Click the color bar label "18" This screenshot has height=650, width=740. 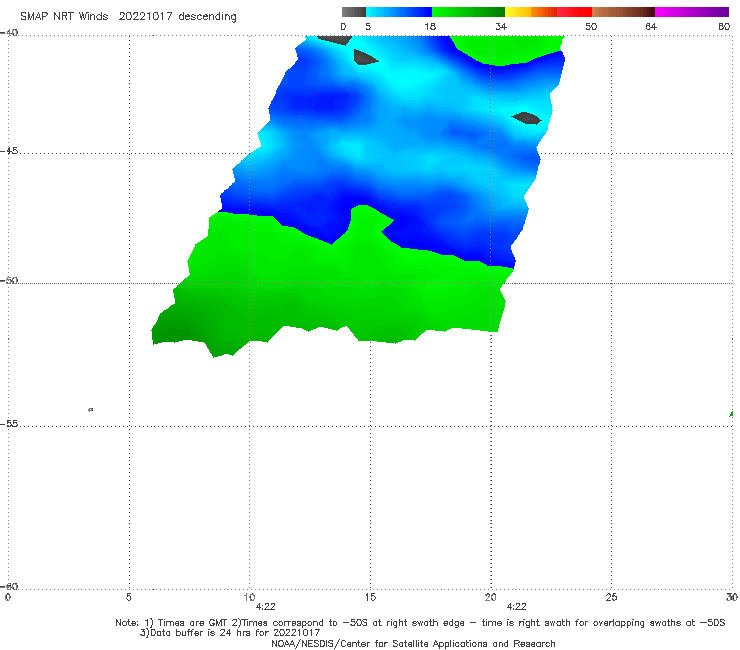click(x=430, y=26)
